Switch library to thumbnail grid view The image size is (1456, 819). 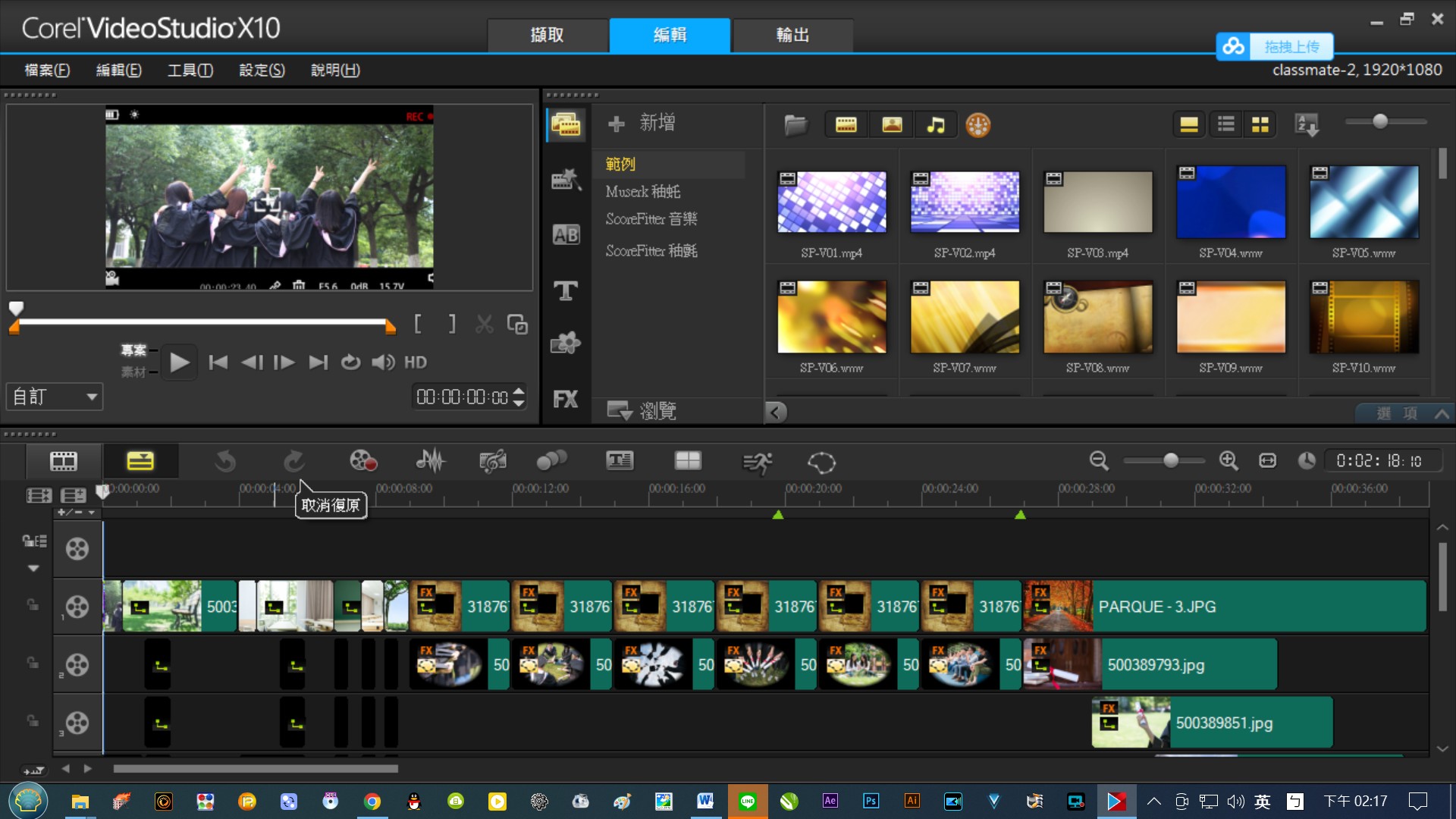point(1260,125)
